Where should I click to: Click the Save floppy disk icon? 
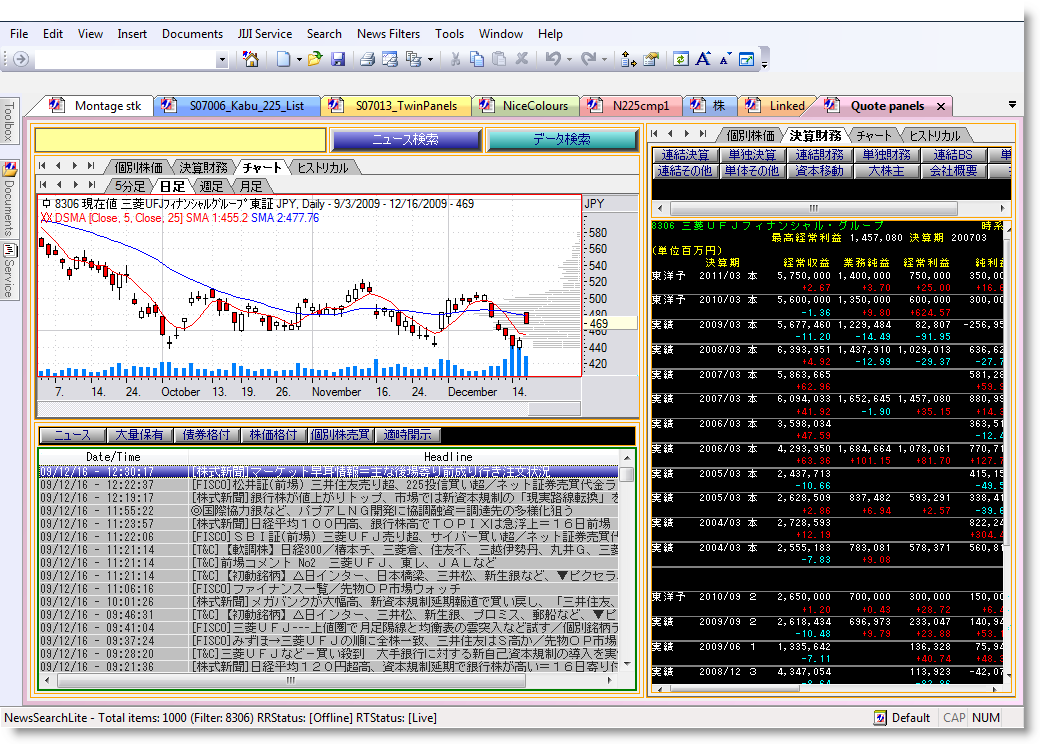point(338,59)
